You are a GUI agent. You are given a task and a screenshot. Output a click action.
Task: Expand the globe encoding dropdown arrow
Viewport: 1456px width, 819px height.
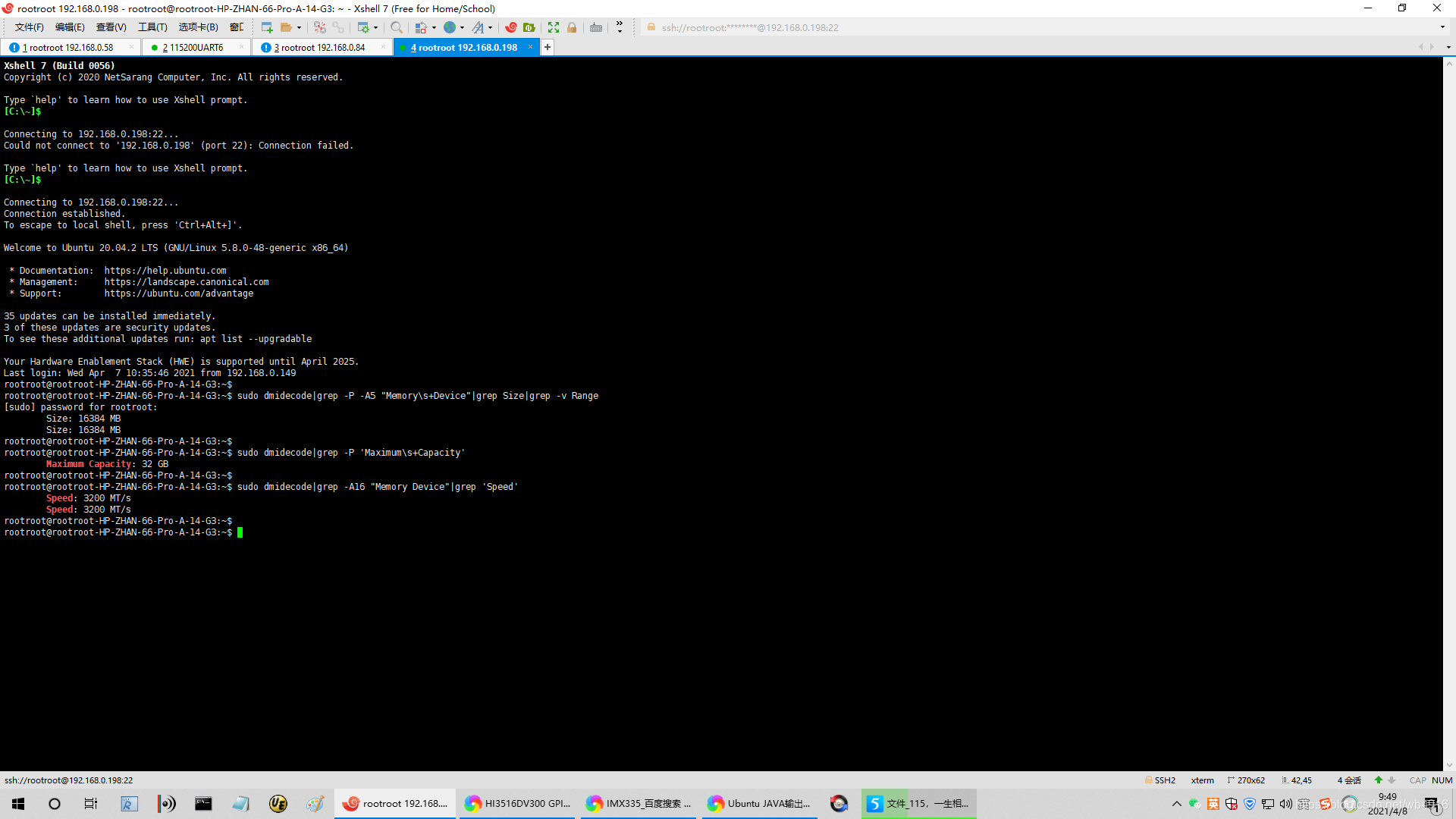(462, 28)
